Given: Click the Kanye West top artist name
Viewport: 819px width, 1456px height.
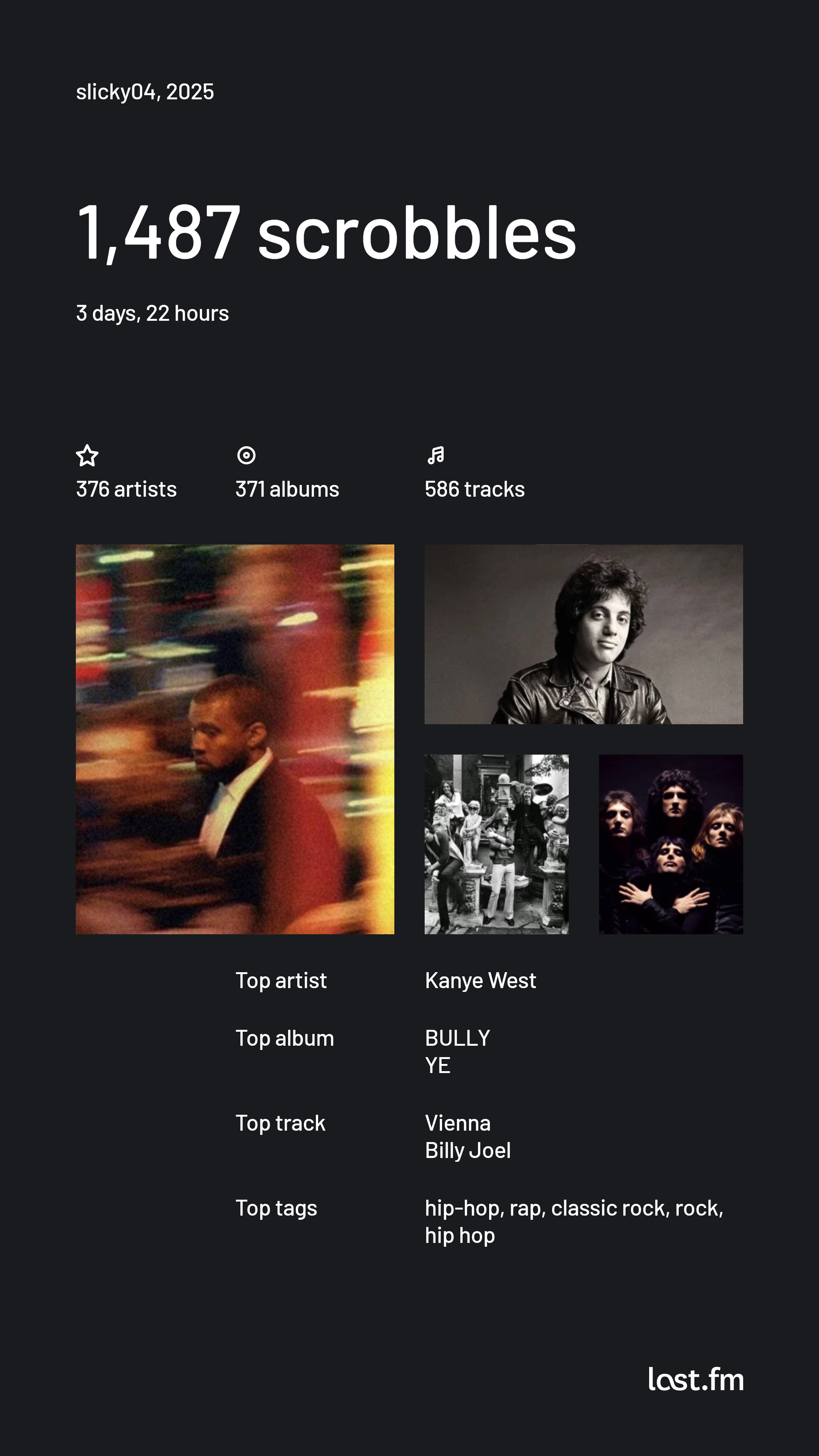Looking at the screenshot, I should click(x=480, y=981).
